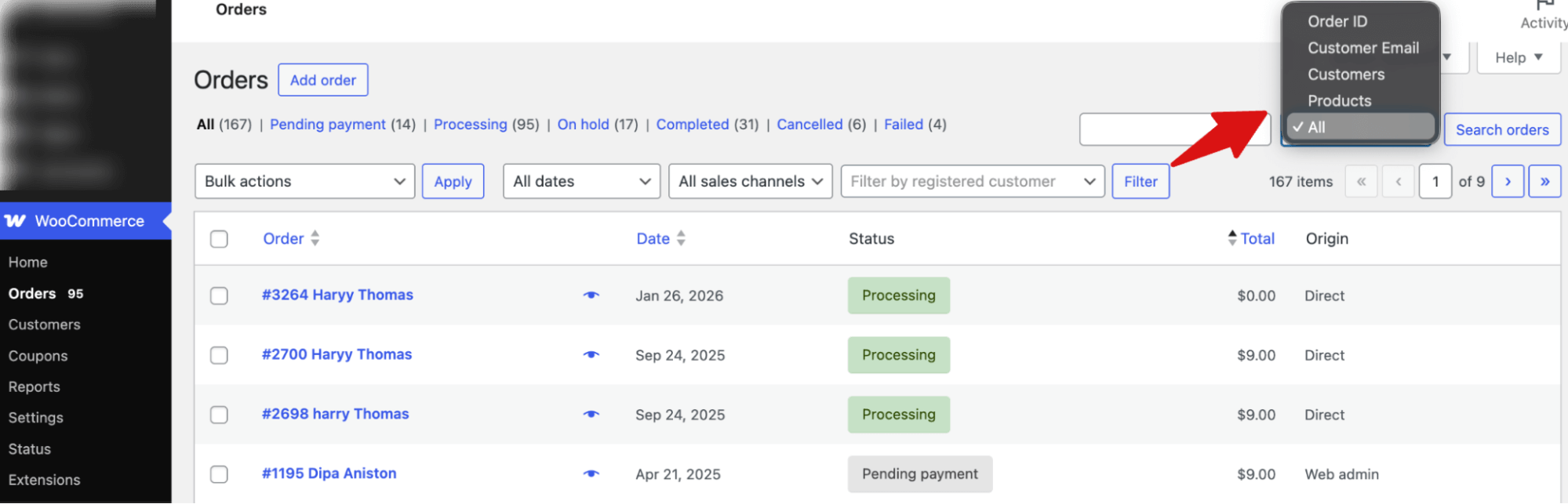Select the checkbox for order #2700
Screen dimensions: 1568x504
click(x=219, y=355)
